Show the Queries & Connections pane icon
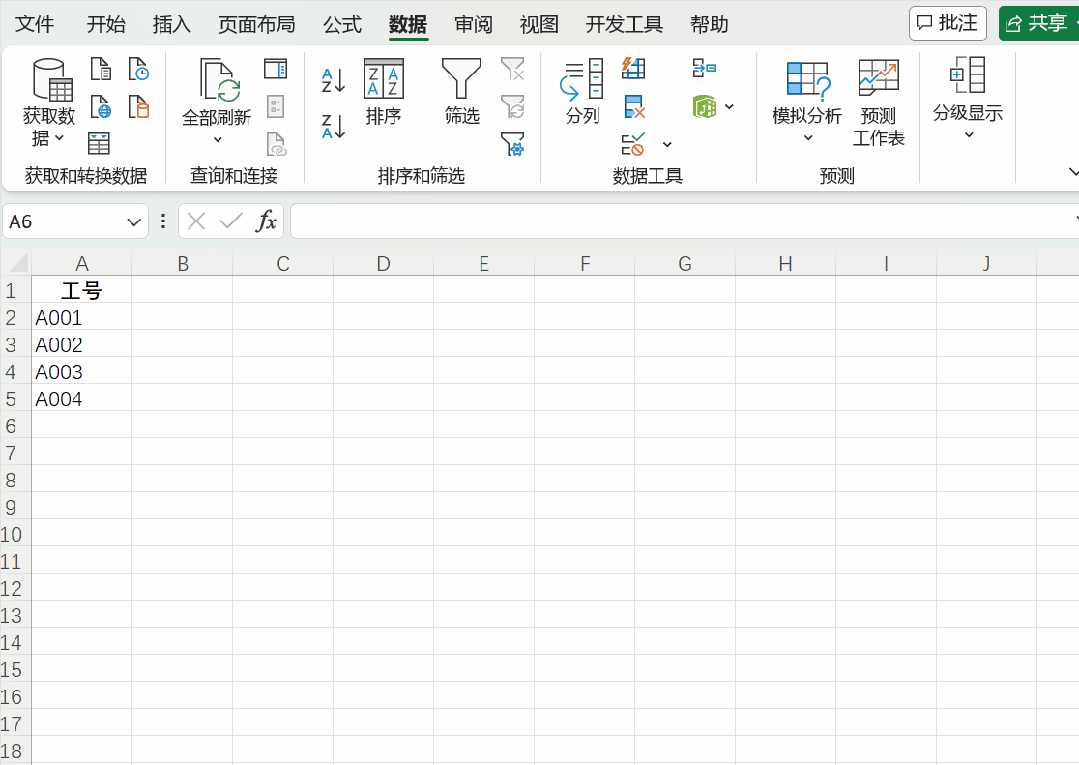This screenshot has height=765, width=1079. click(x=275, y=69)
